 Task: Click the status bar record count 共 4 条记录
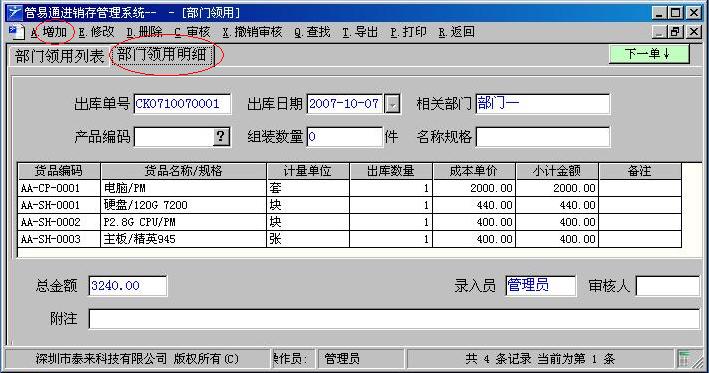pyautogui.click(x=498, y=359)
